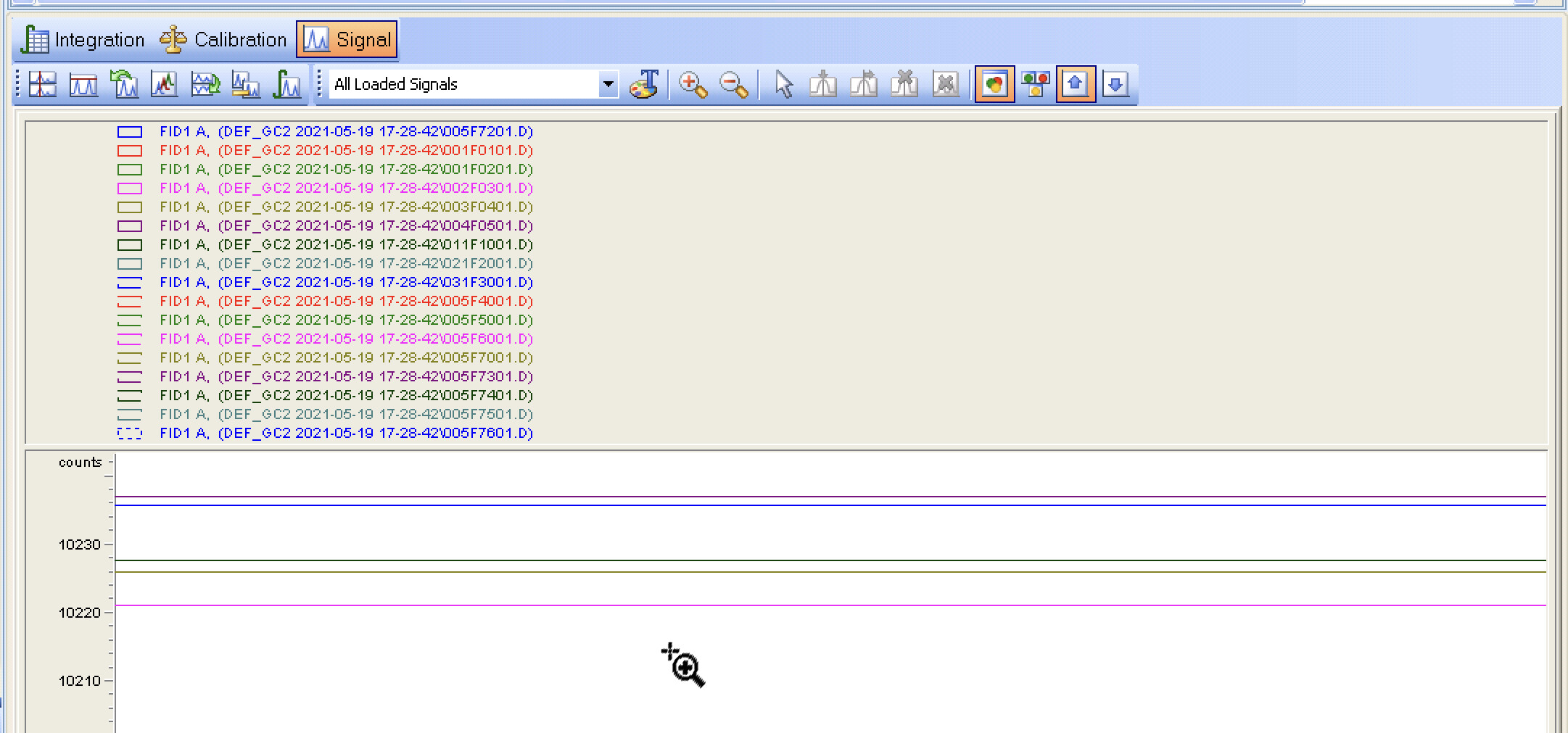Image resolution: width=1568 pixels, height=733 pixels.
Task: Open the Calibration tab
Action: [x=223, y=40]
